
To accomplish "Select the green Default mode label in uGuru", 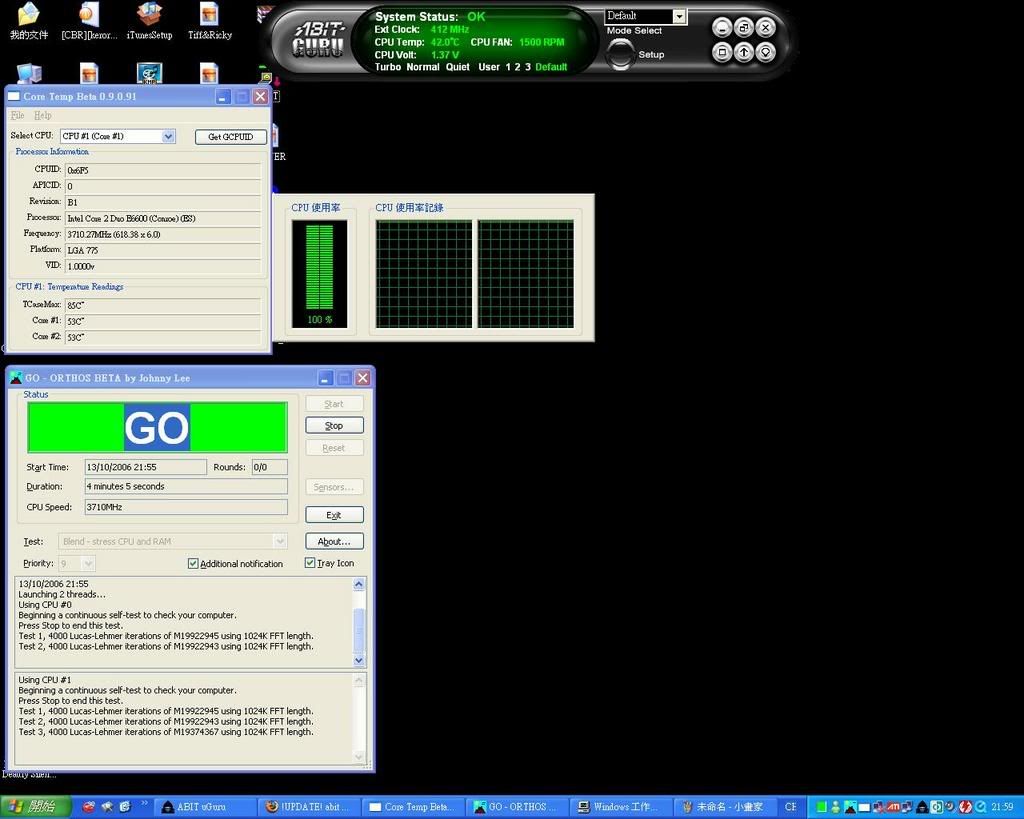I will click(x=551, y=67).
